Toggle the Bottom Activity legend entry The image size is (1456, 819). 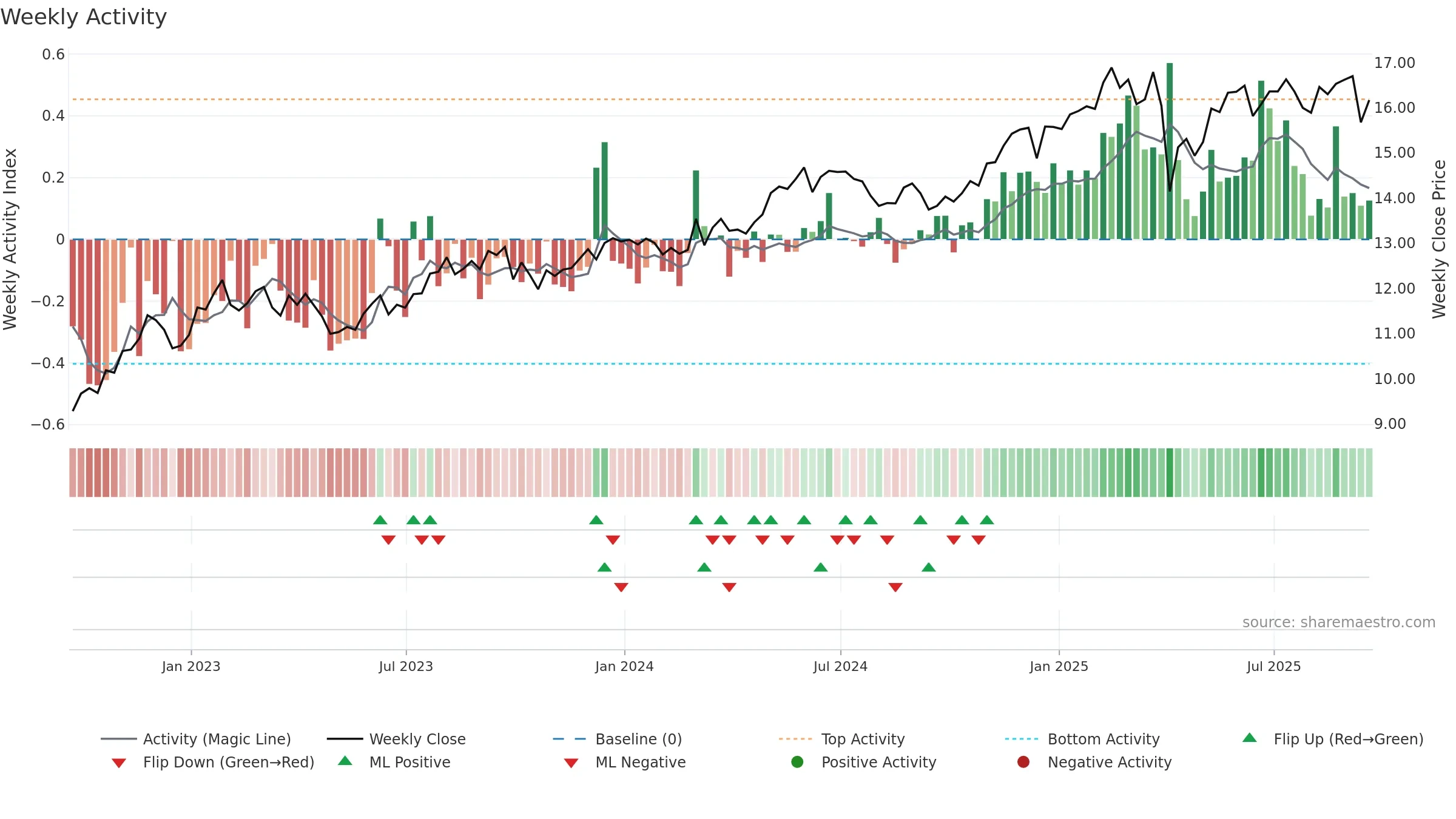click(1082, 739)
